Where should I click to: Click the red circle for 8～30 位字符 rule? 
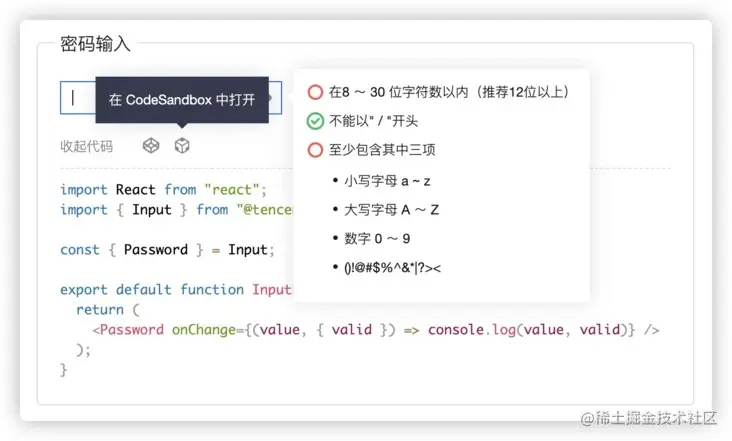pos(315,92)
